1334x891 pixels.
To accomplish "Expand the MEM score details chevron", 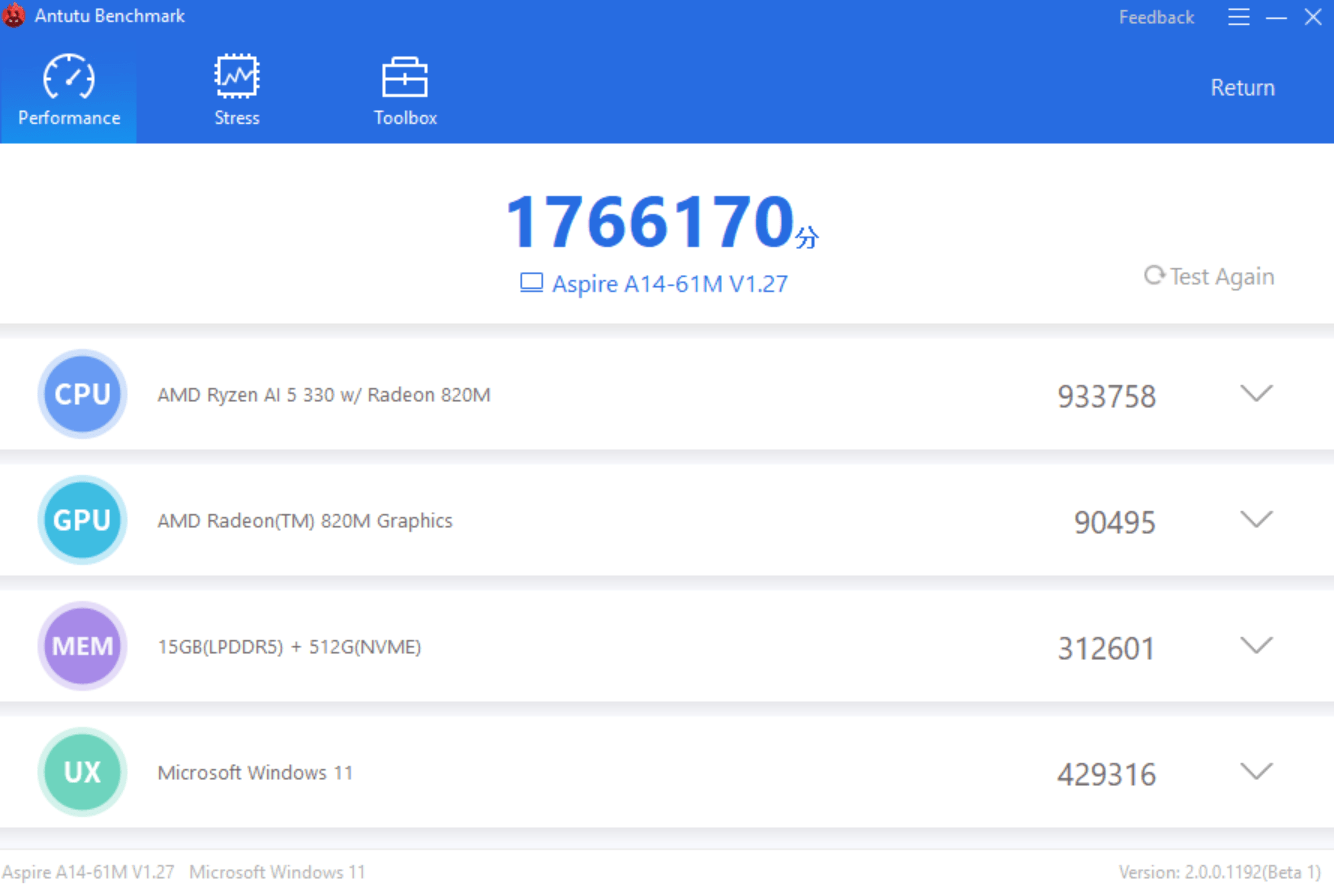I will (x=1256, y=645).
